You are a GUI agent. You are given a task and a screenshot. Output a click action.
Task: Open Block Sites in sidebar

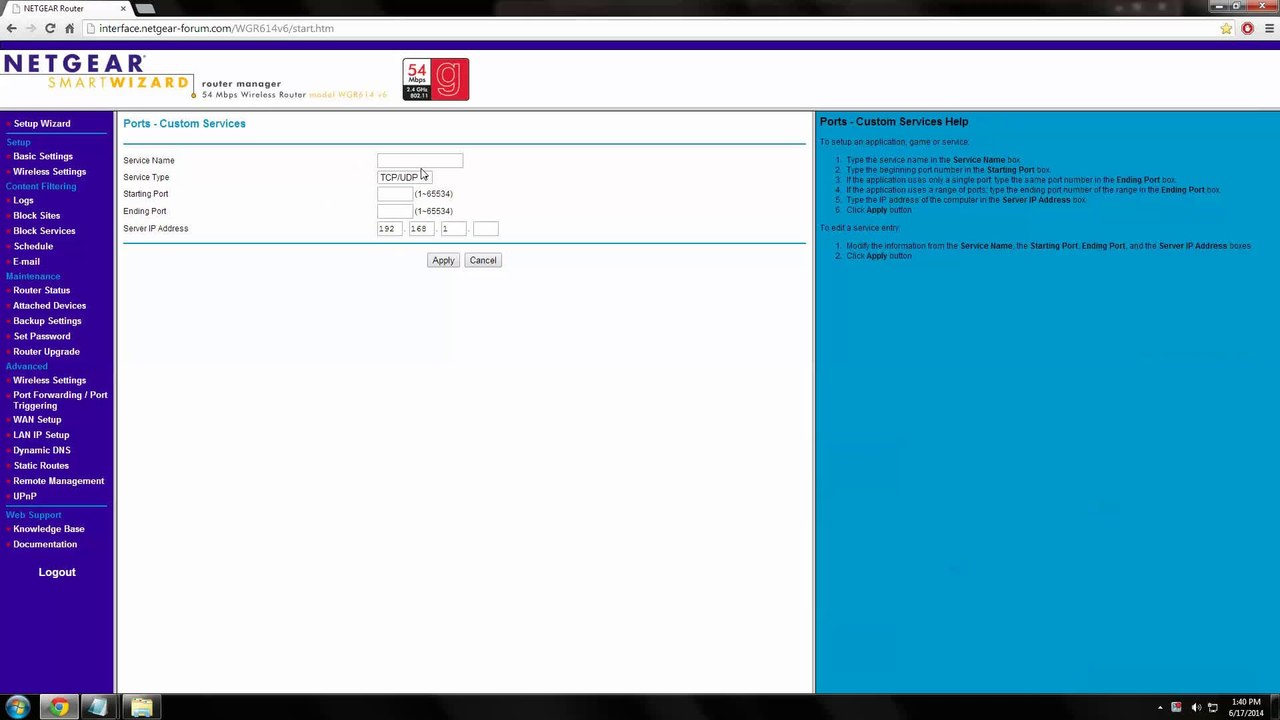point(36,216)
